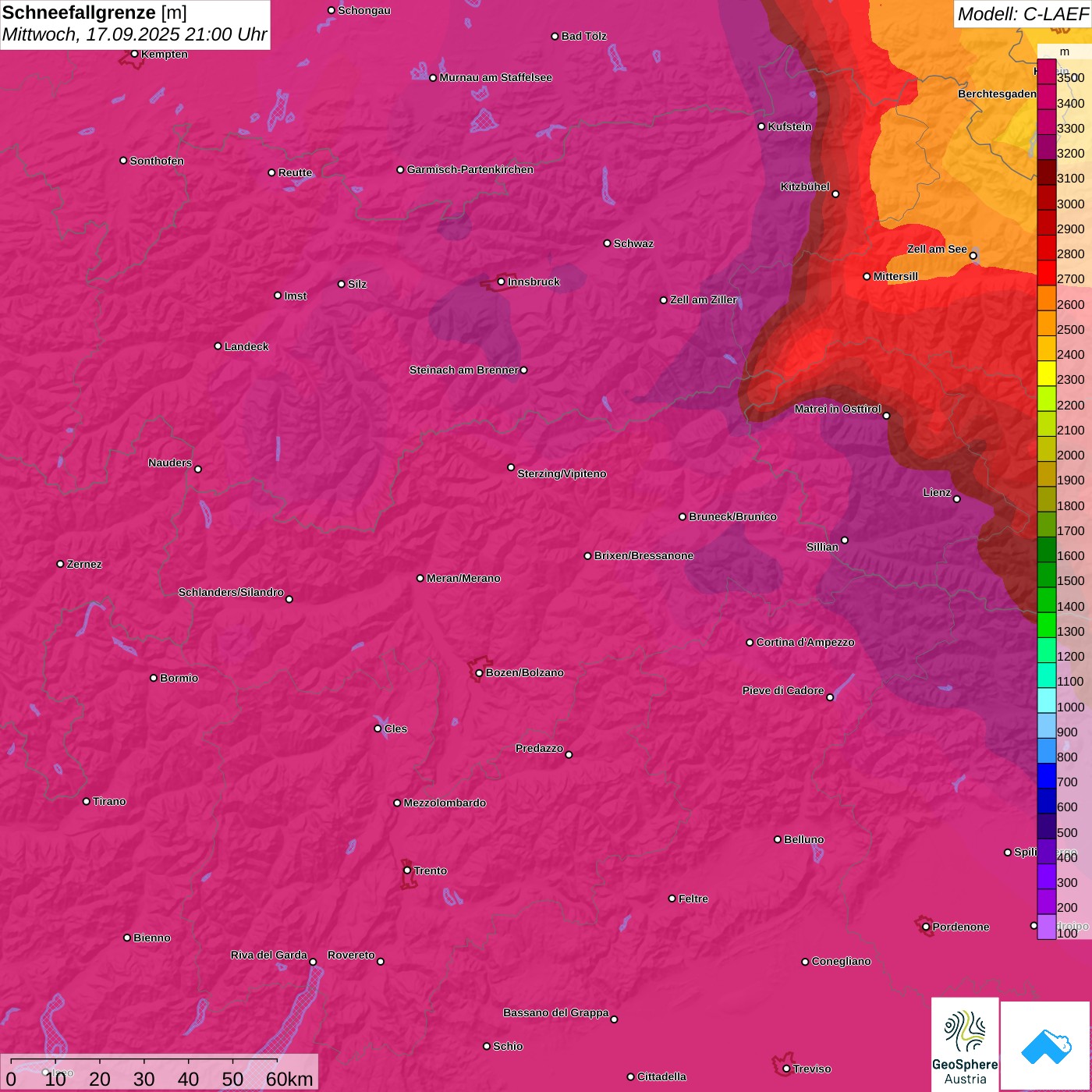Click the 60km scale bar label
1092x1092 pixels.
click(289, 1079)
